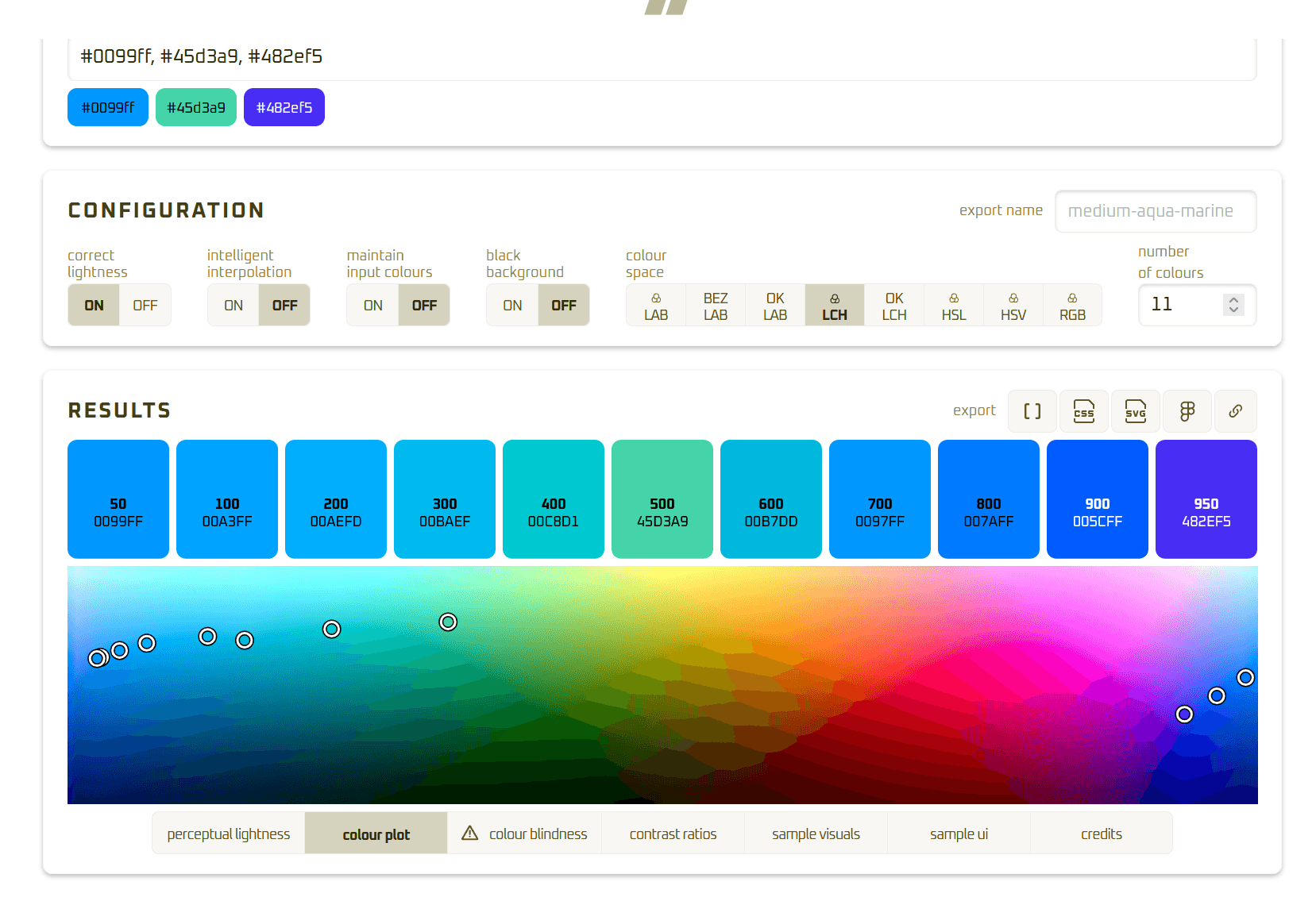Export the palette as JSON array

click(1032, 411)
